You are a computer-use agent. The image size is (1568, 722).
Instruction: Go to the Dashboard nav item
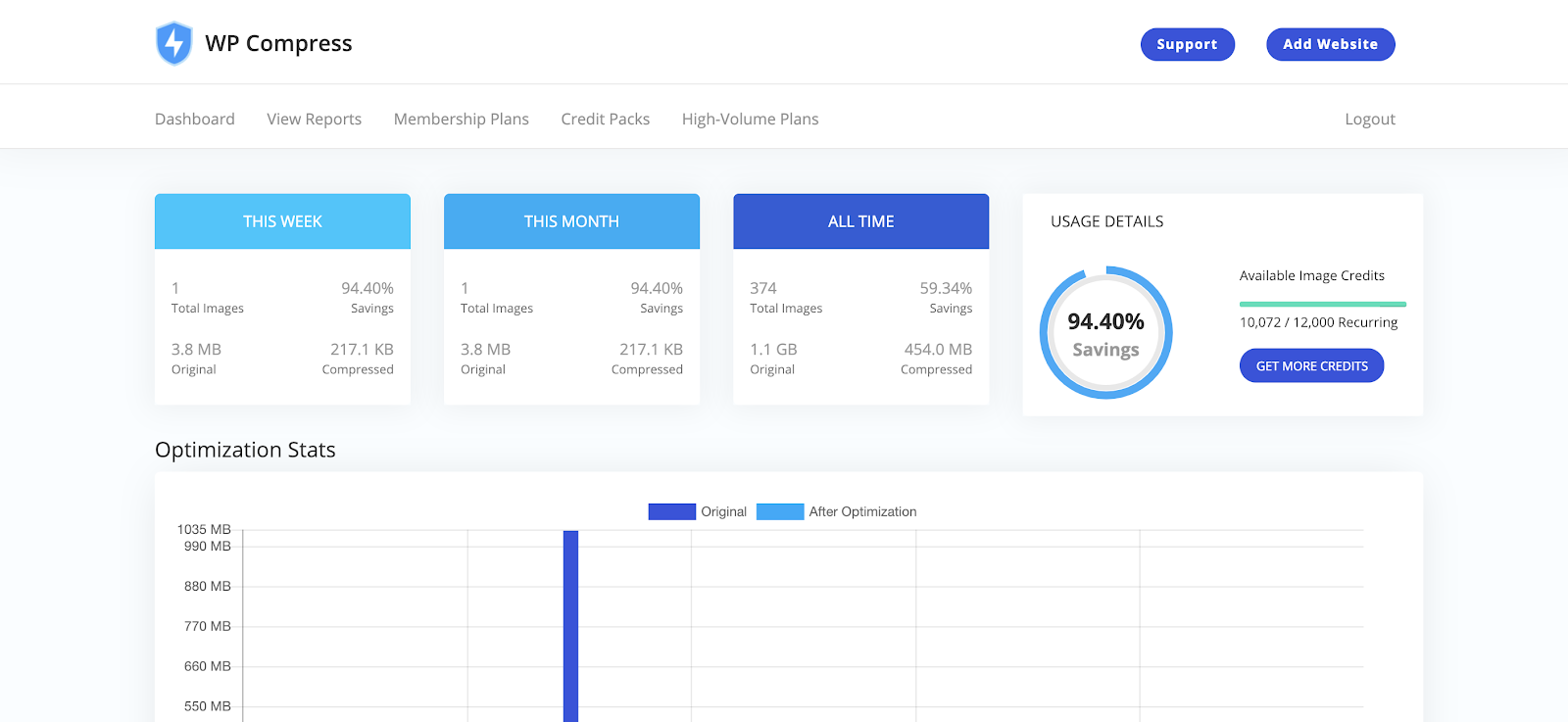coord(195,119)
